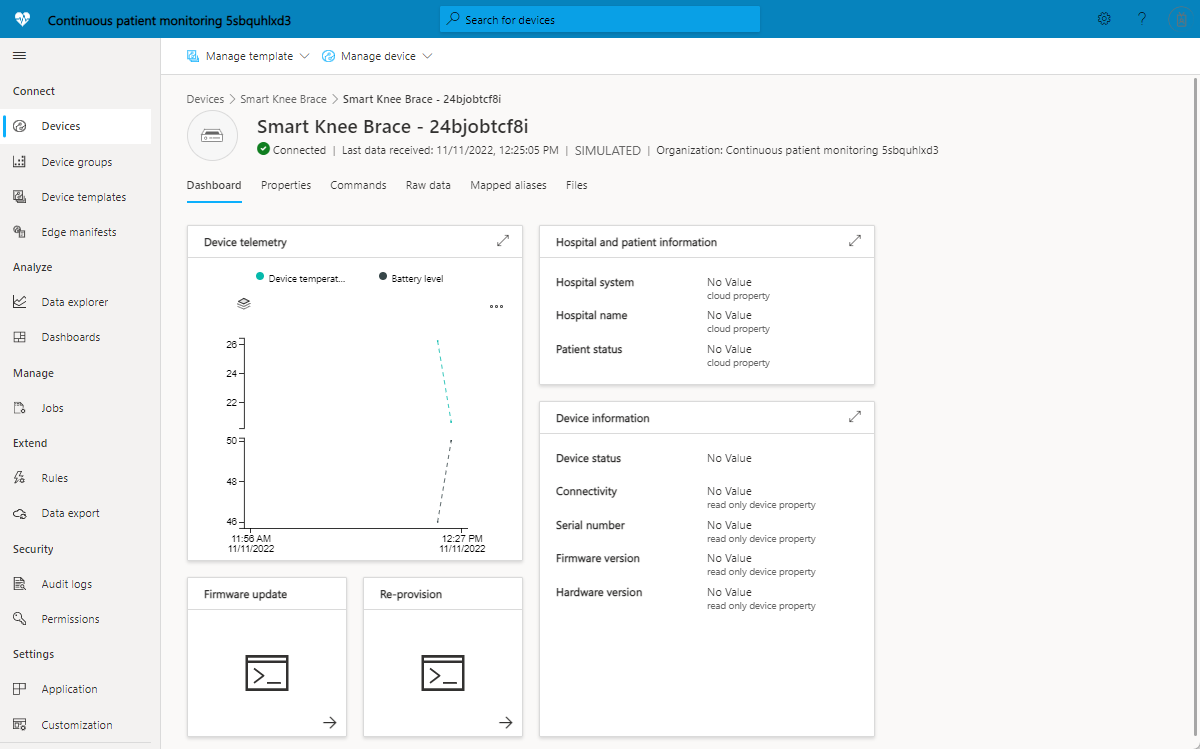The image size is (1200, 749).
Task: Collapse the hamburger navigation menu
Action: (x=19, y=56)
